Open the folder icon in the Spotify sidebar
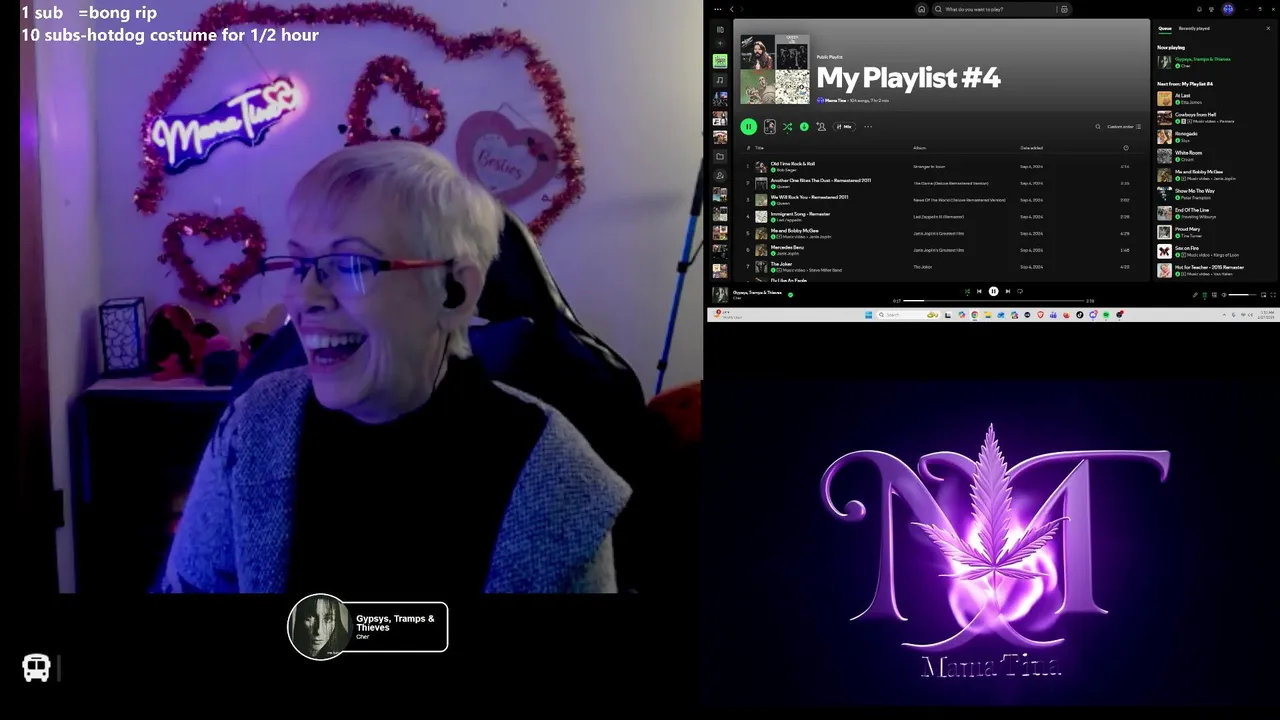 [720, 156]
